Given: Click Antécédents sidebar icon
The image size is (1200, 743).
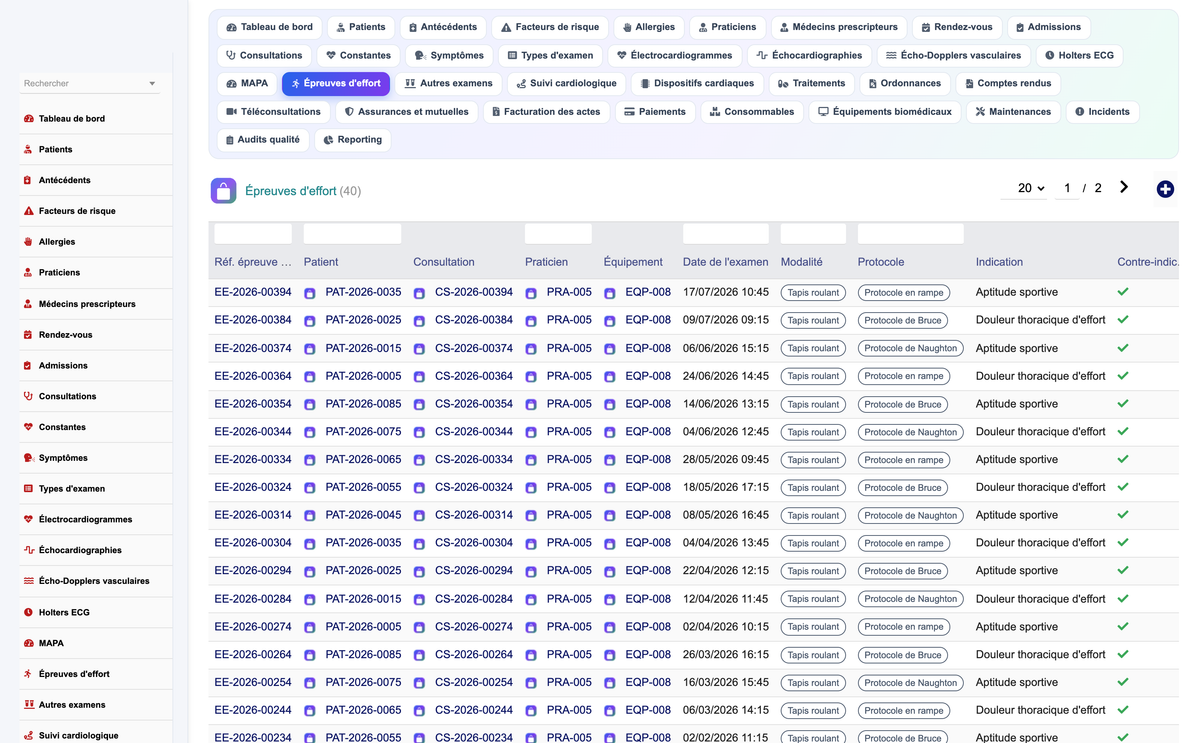Looking at the screenshot, I should tap(28, 181).
